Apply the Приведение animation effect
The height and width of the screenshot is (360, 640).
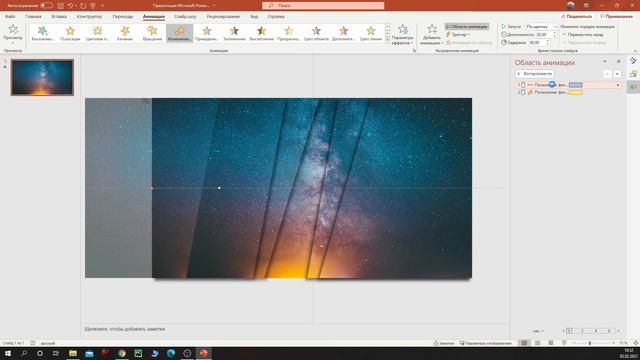[207, 33]
